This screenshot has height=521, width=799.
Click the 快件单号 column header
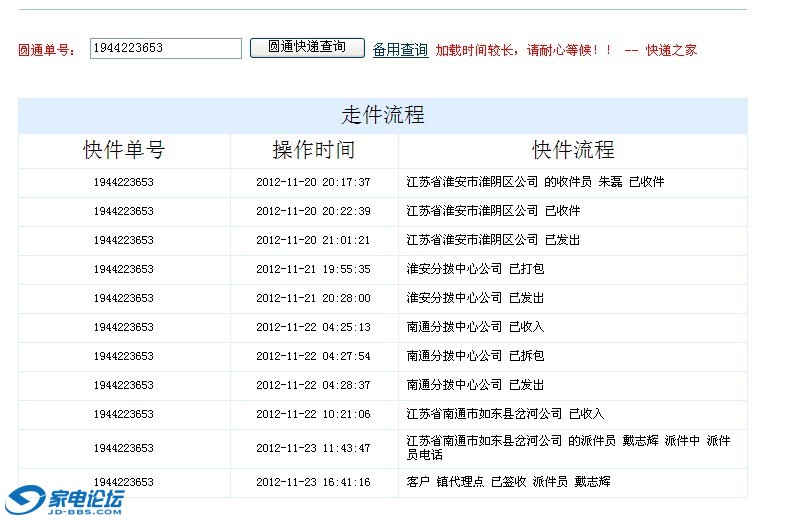[x=124, y=150]
